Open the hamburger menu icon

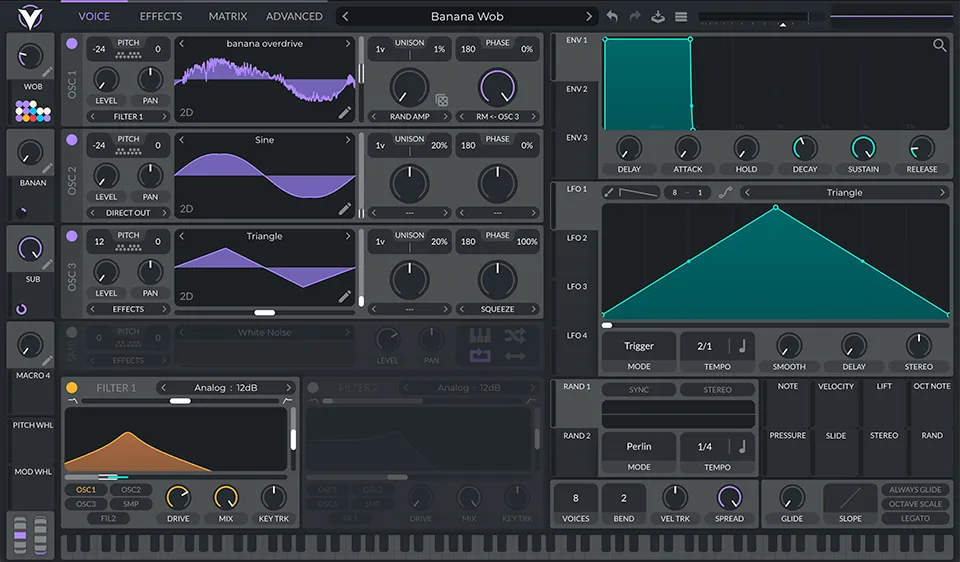[681, 17]
